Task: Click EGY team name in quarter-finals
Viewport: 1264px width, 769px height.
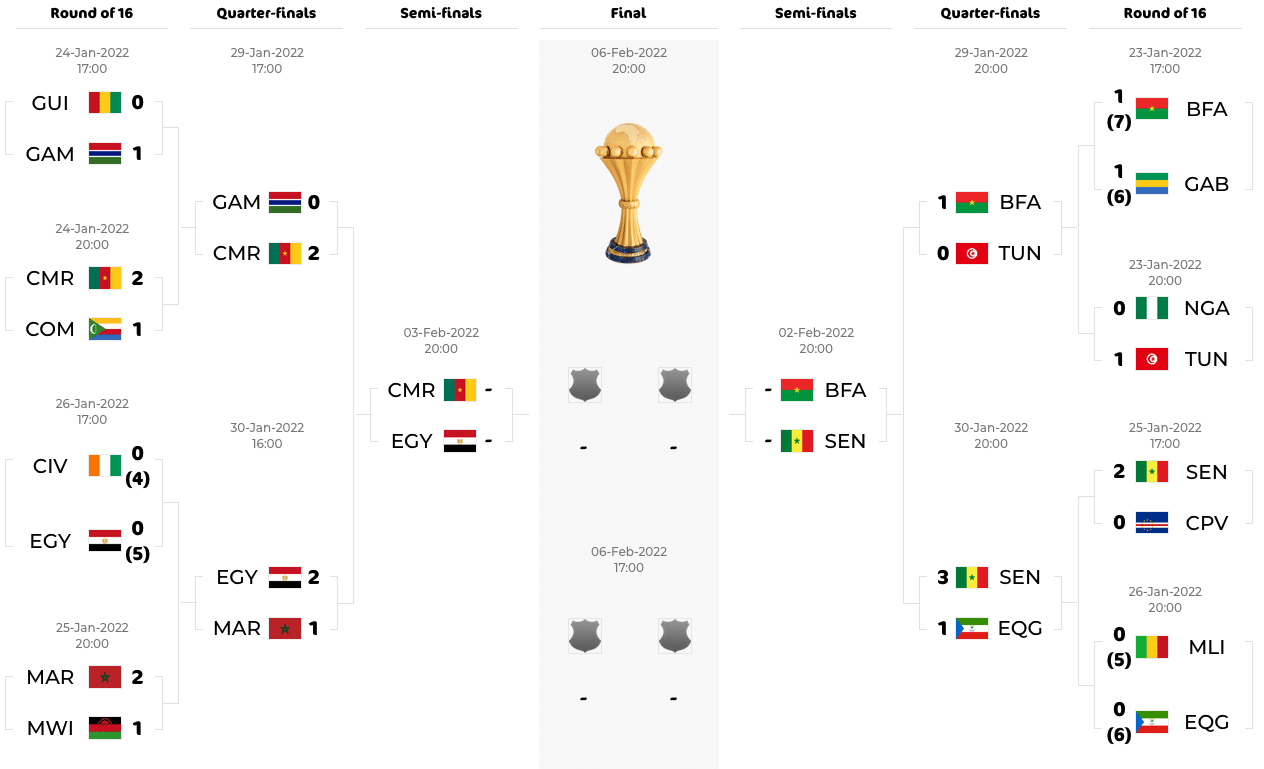Action: tap(237, 577)
